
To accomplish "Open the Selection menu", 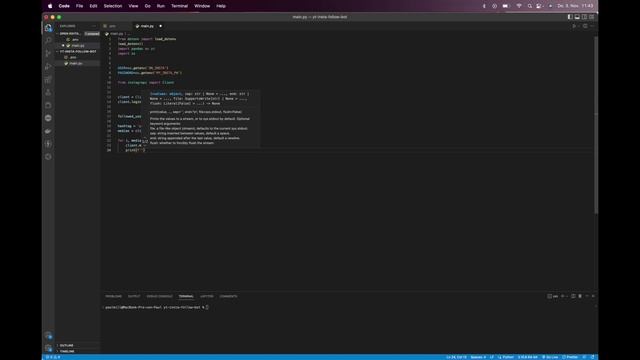I will pyautogui.click(x=113, y=6).
